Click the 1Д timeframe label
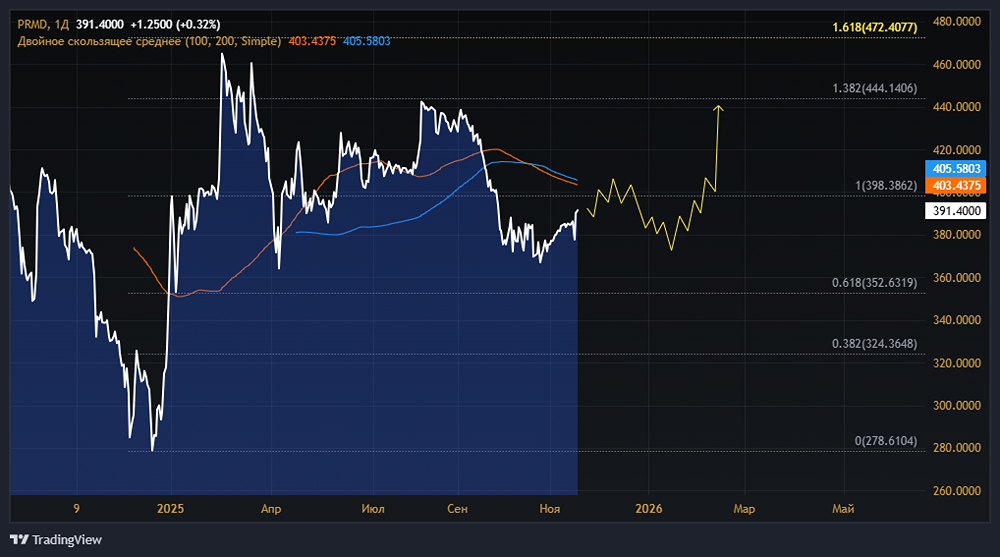The width and height of the screenshot is (1000, 557). (62, 25)
